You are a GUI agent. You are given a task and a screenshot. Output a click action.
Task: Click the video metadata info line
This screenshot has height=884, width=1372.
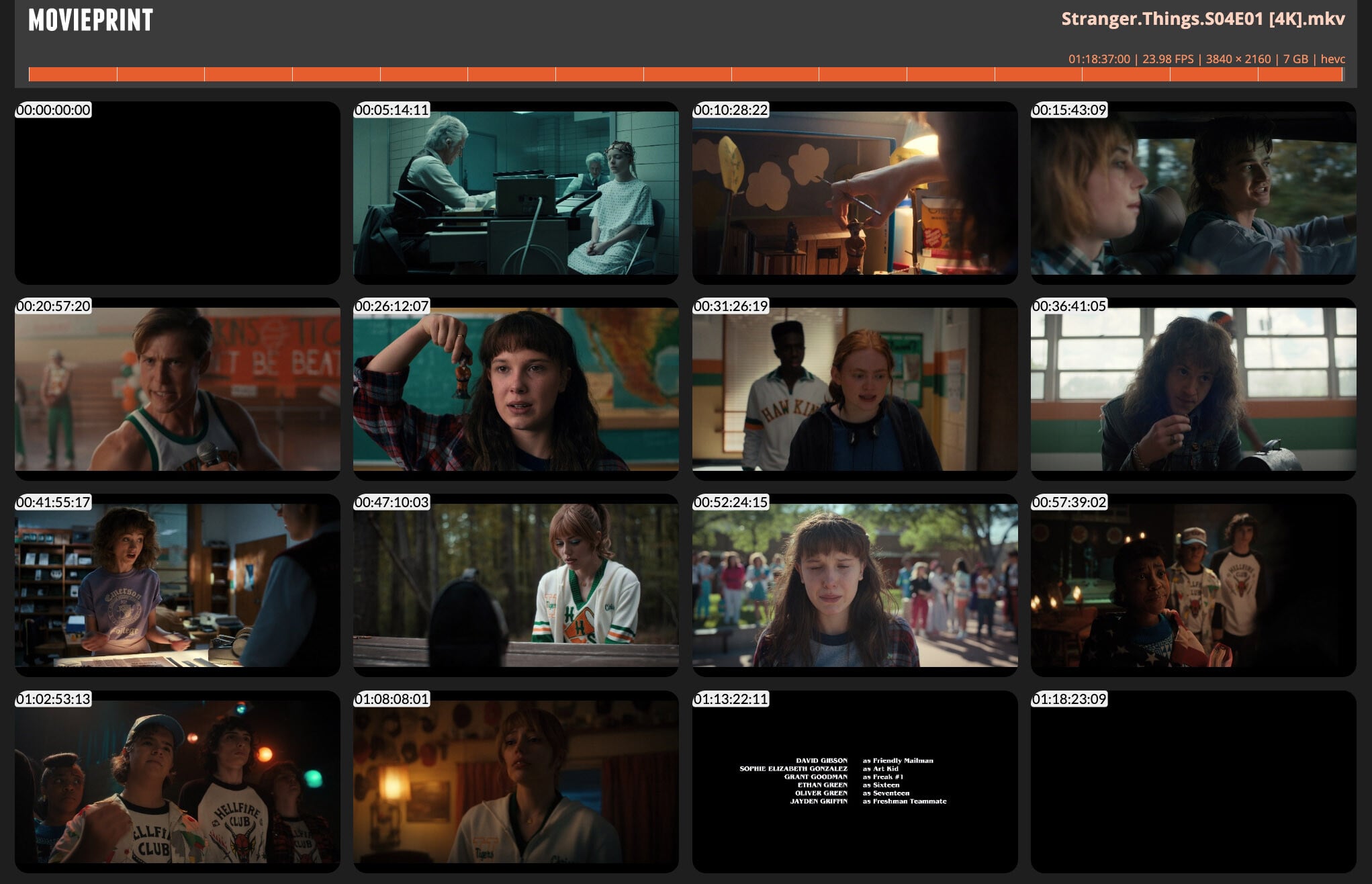(x=1206, y=59)
